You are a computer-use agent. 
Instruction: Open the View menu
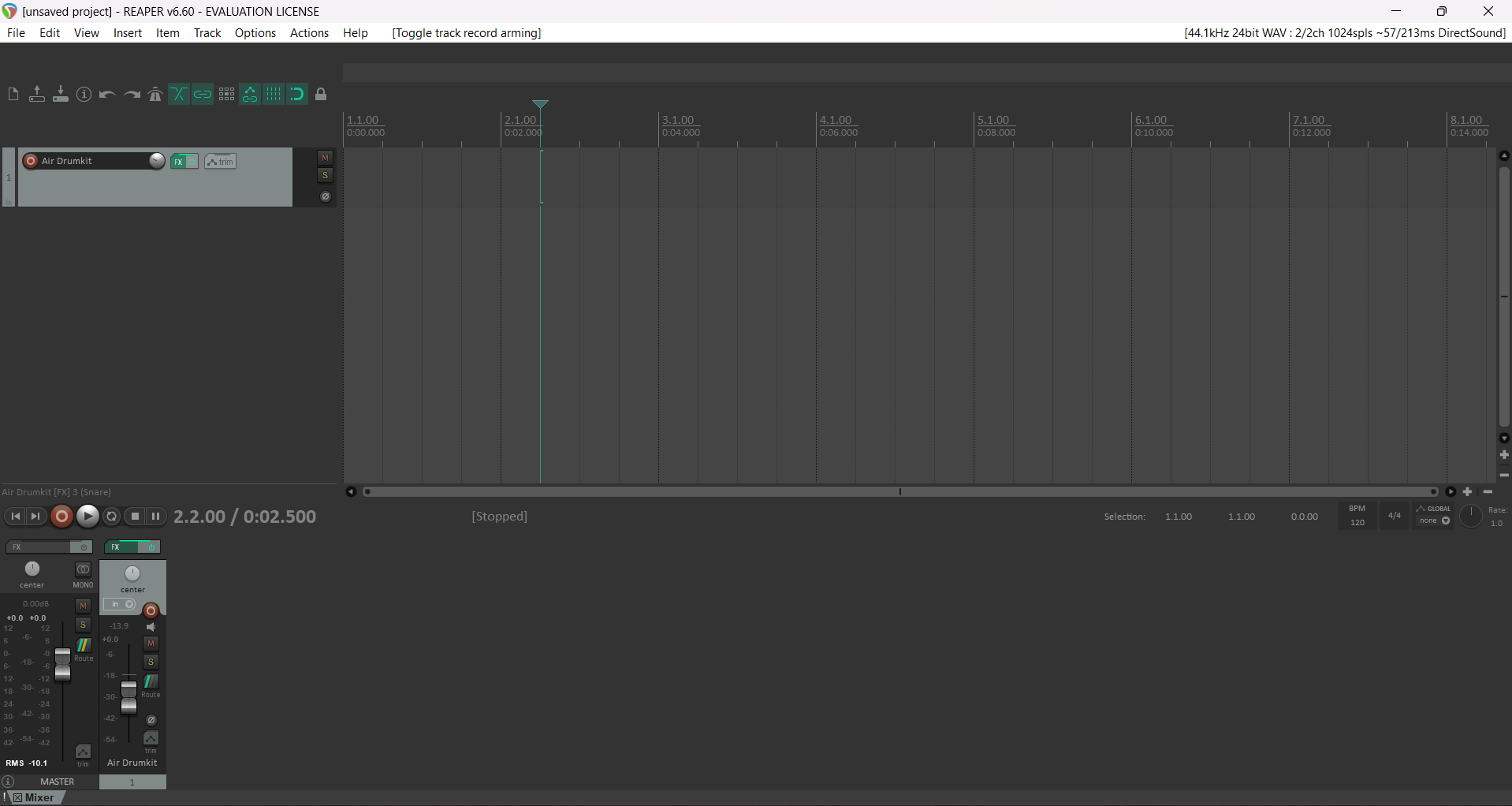point(87,33)
